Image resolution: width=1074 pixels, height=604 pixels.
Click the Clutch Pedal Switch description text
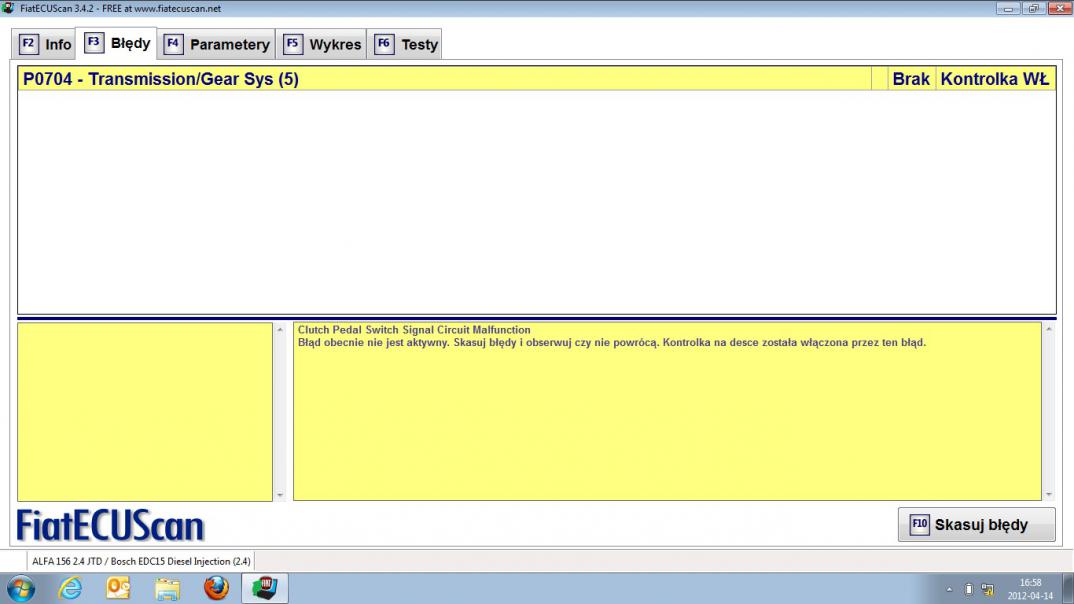[x=414, y=330]
